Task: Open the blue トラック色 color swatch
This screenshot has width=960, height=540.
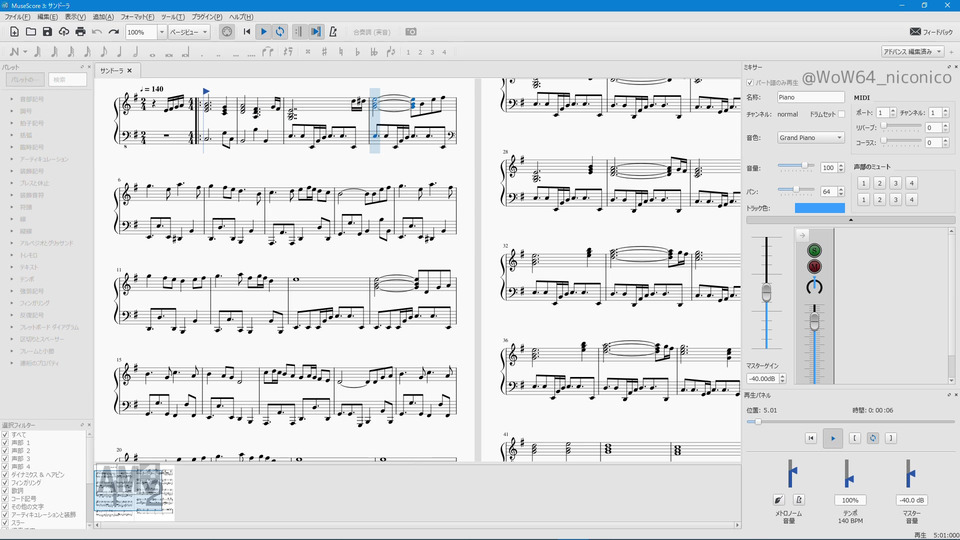Action: coord(820,208)
